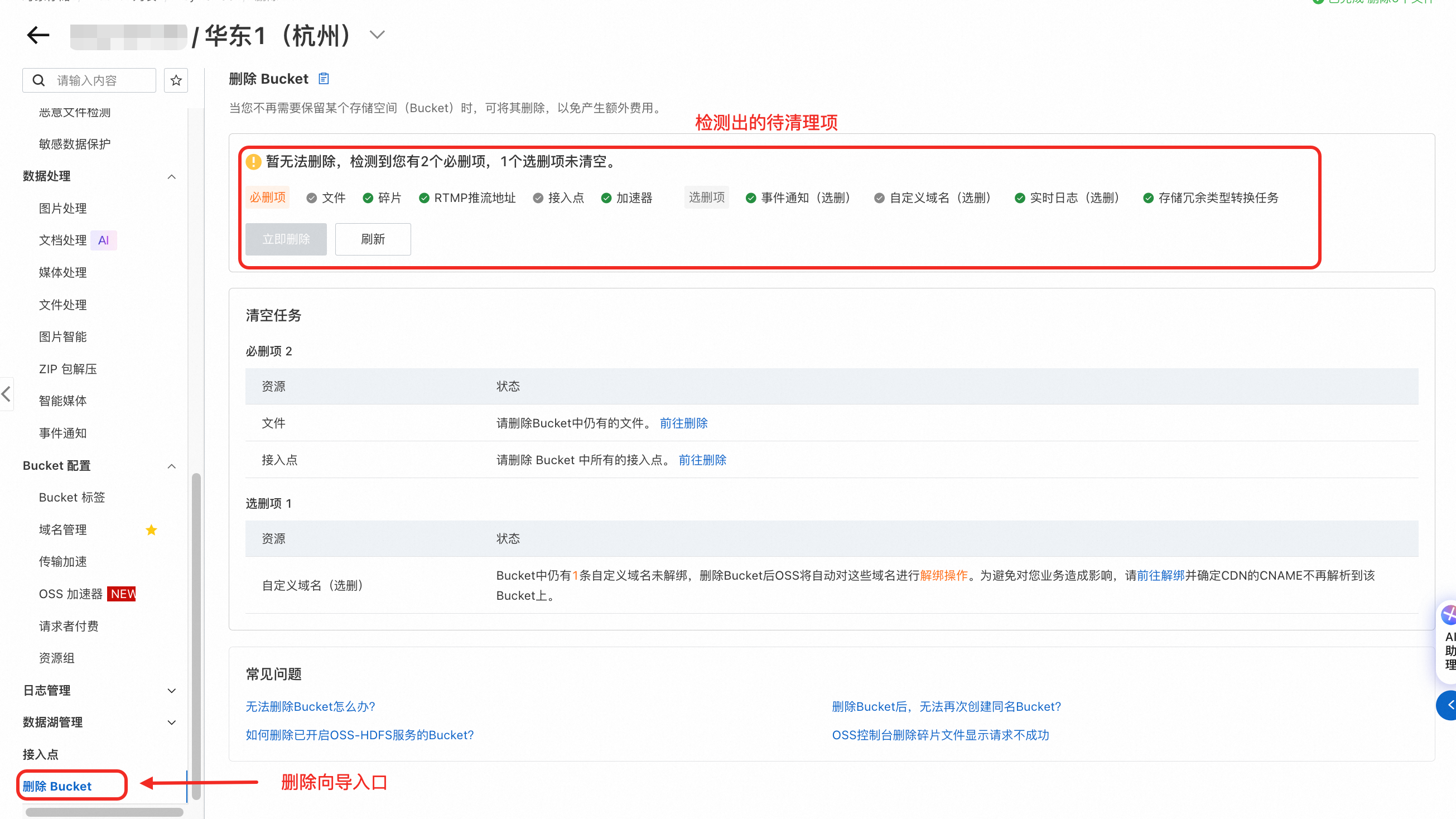Click the 加速器 green check icon
The height and width of the screenshot is (819, 1456).
coord(606,198)
